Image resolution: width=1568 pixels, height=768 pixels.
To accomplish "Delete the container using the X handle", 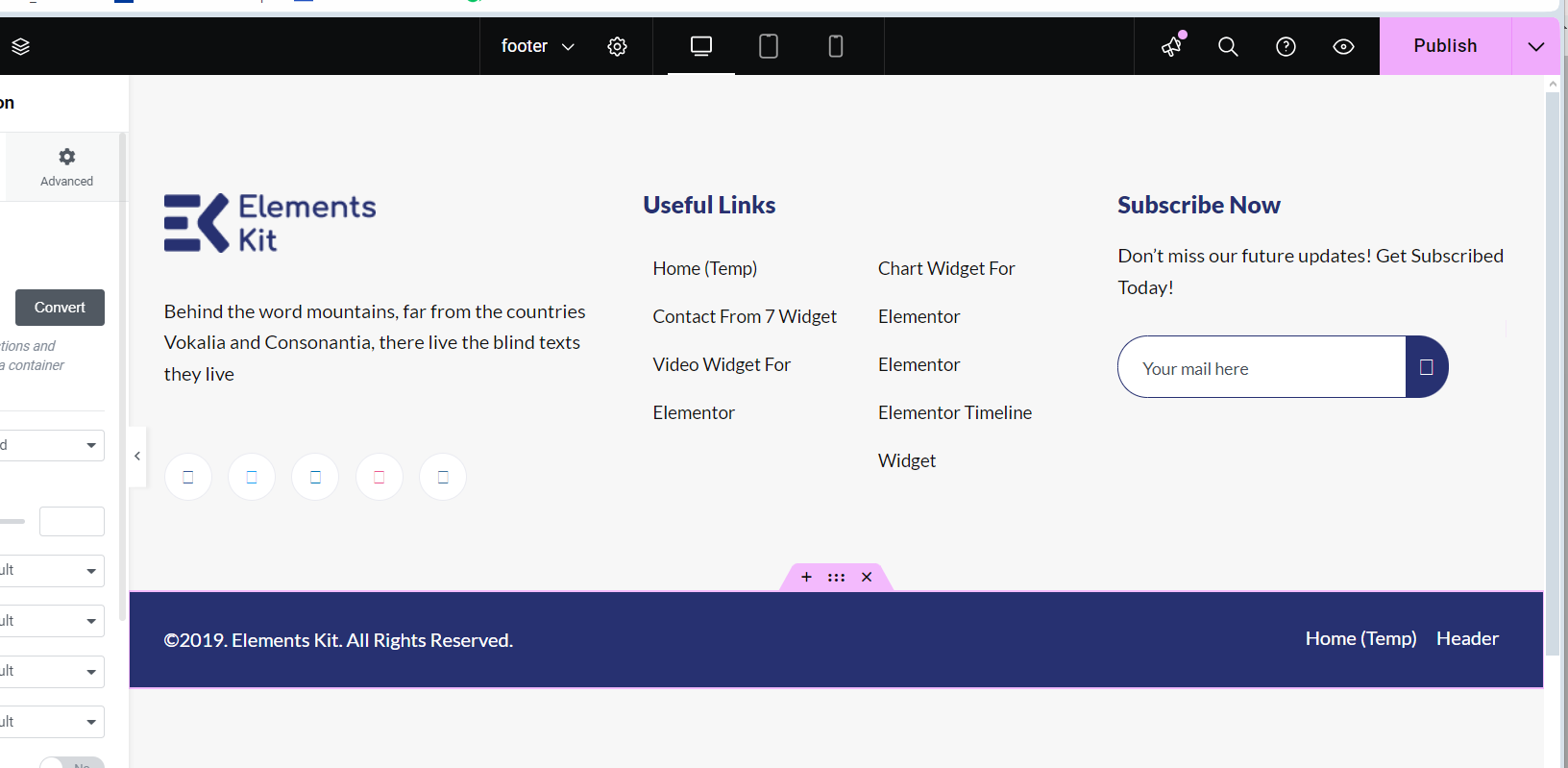I will click(x=867, y=577).
